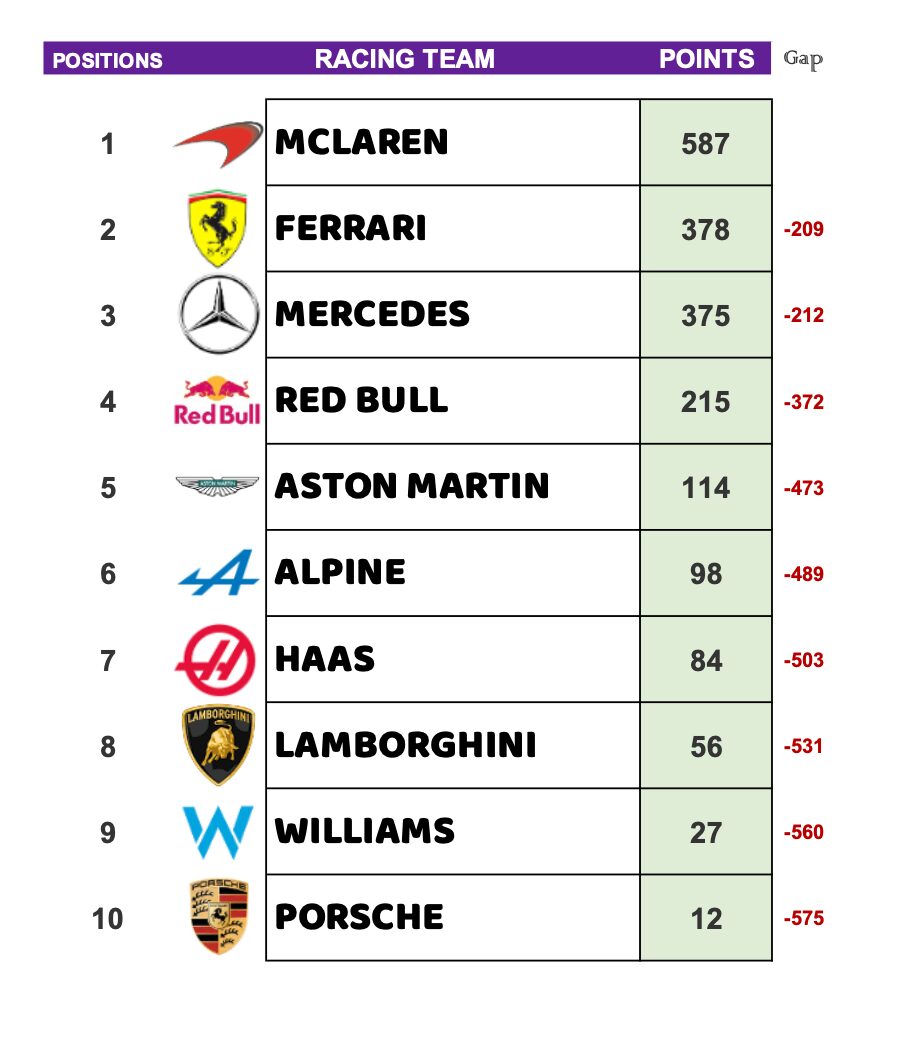Click the Ferrari prancing horse logo
The height and width of the screenshot is (1064, 902).
(x=218, y=229)
